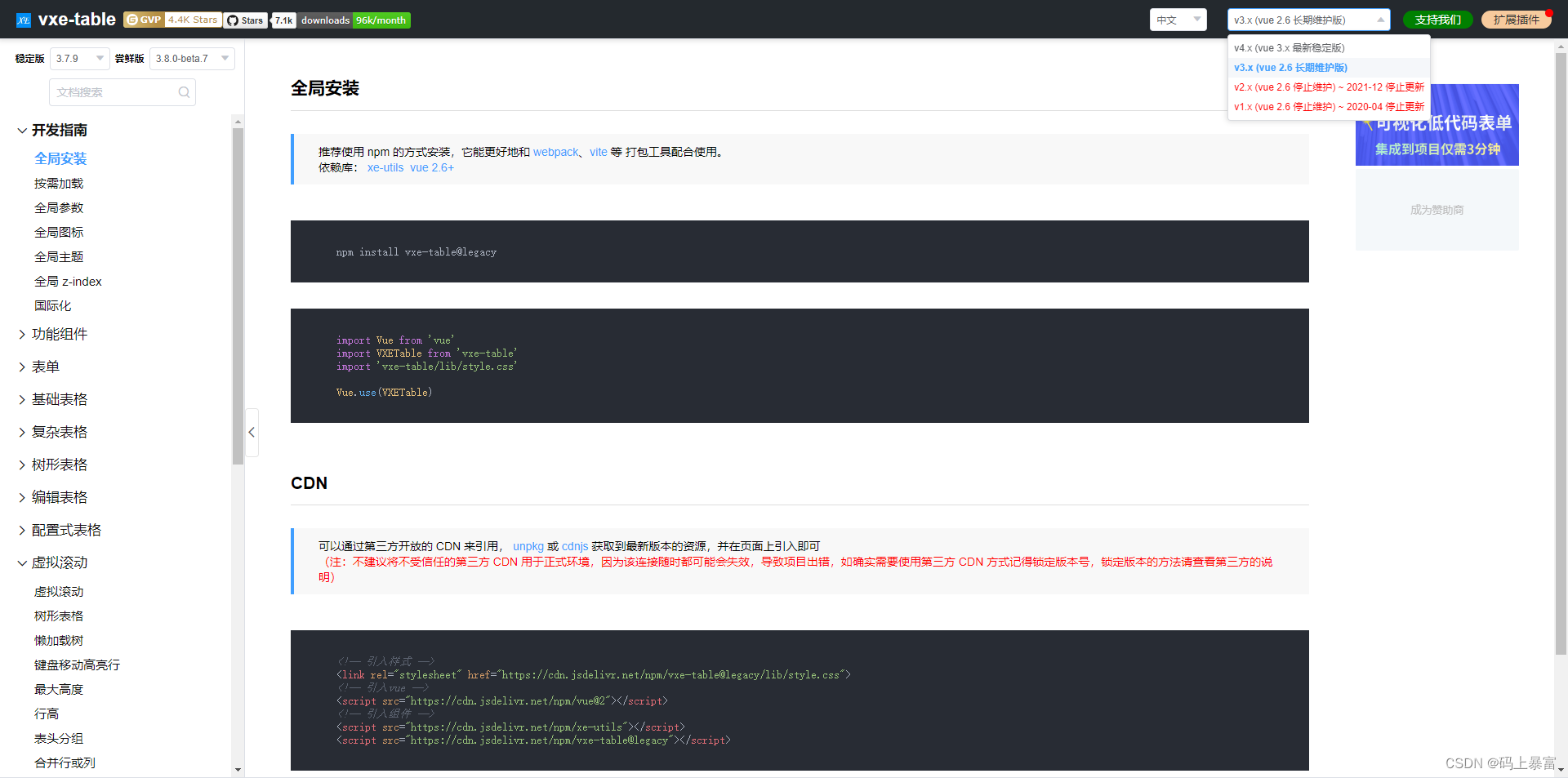Screen dimensions: 1568x778
Task: Expand the 树形表格 section
Action: [52, 465]
